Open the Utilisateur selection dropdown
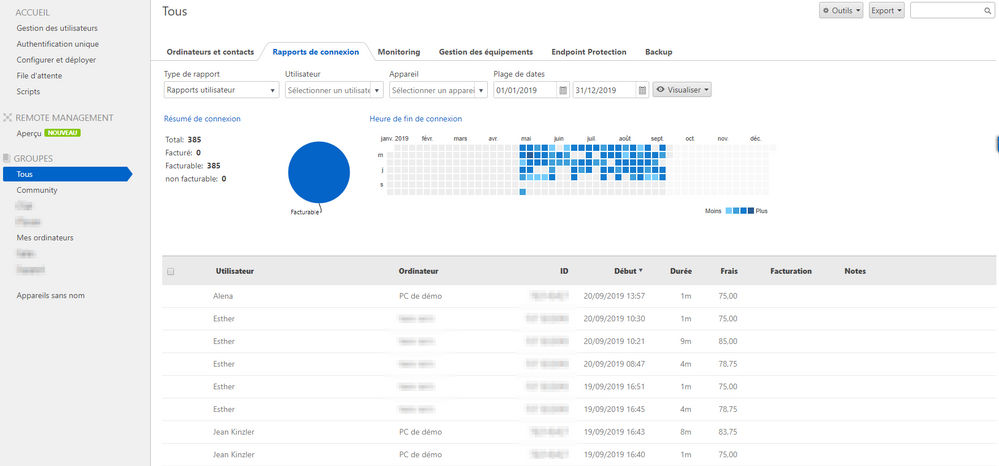Image resolution: width=999 pixels, height=466 pixels. tap(334, 90)
